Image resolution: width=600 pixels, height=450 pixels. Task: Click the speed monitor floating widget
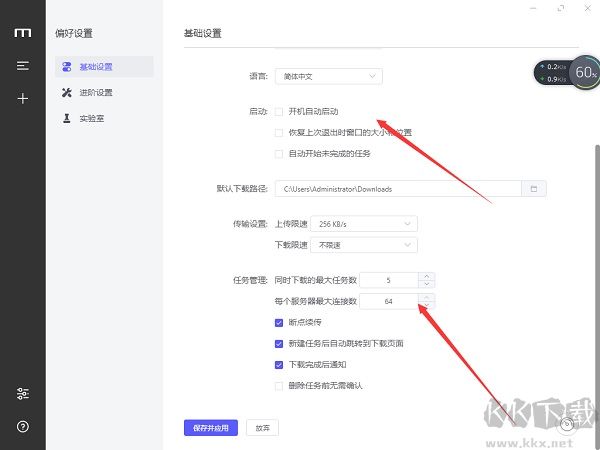pyautogui.click(x=567, y=72)
